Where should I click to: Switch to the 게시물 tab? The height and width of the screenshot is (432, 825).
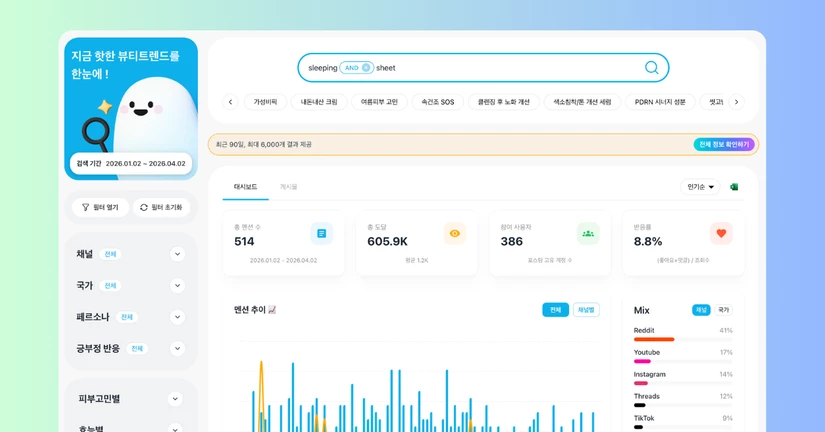point(288,187)
